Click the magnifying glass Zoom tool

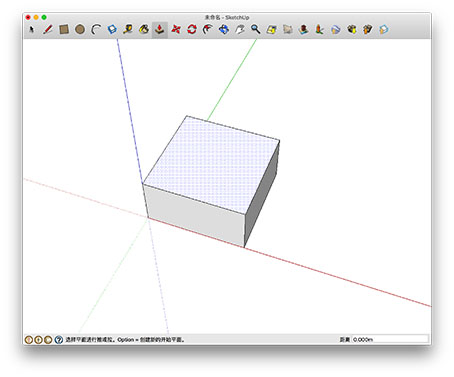(x=256, y=29)
